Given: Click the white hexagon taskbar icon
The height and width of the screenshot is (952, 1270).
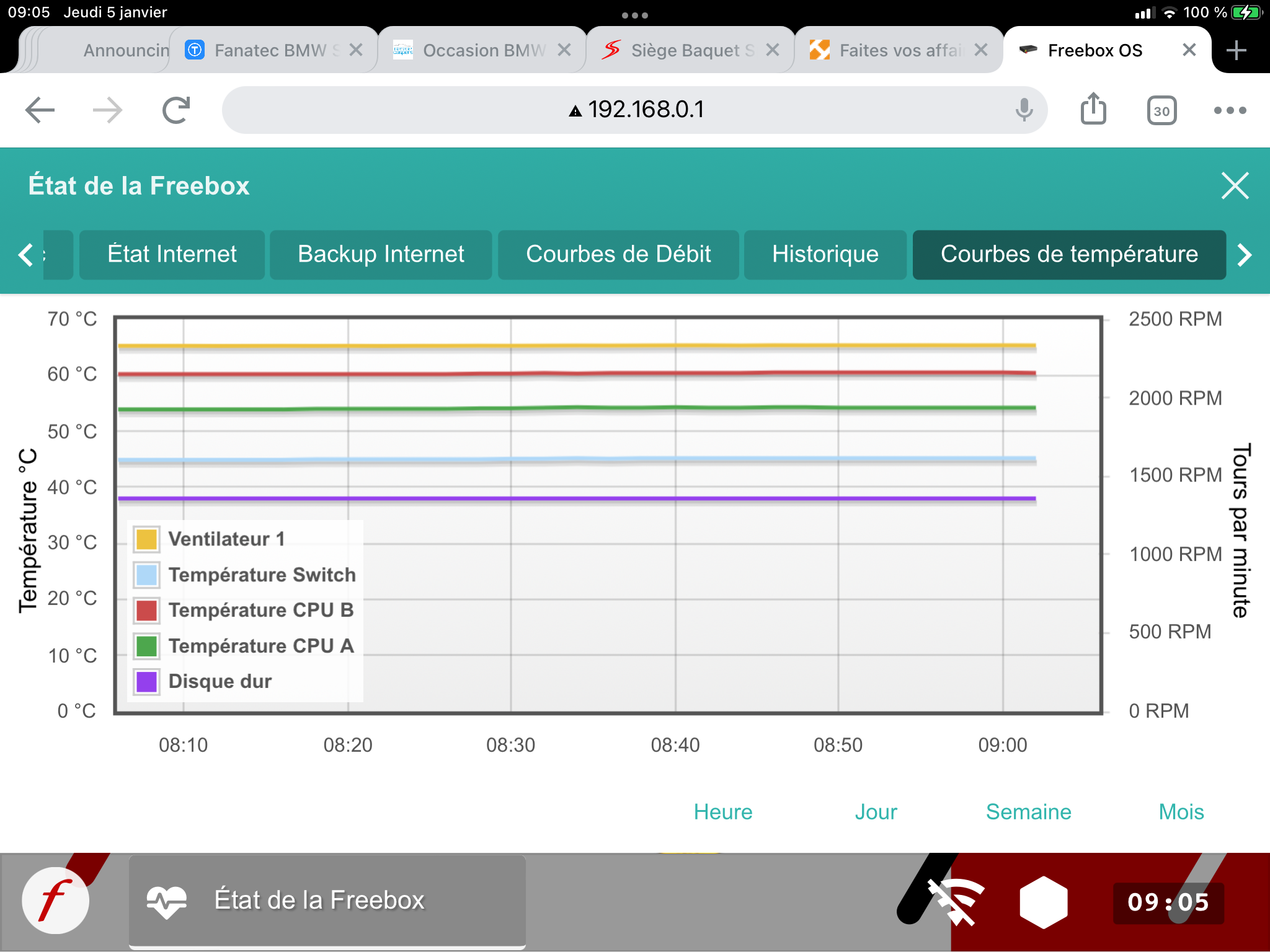Looking at the screenshot, I should (1044, 902).
